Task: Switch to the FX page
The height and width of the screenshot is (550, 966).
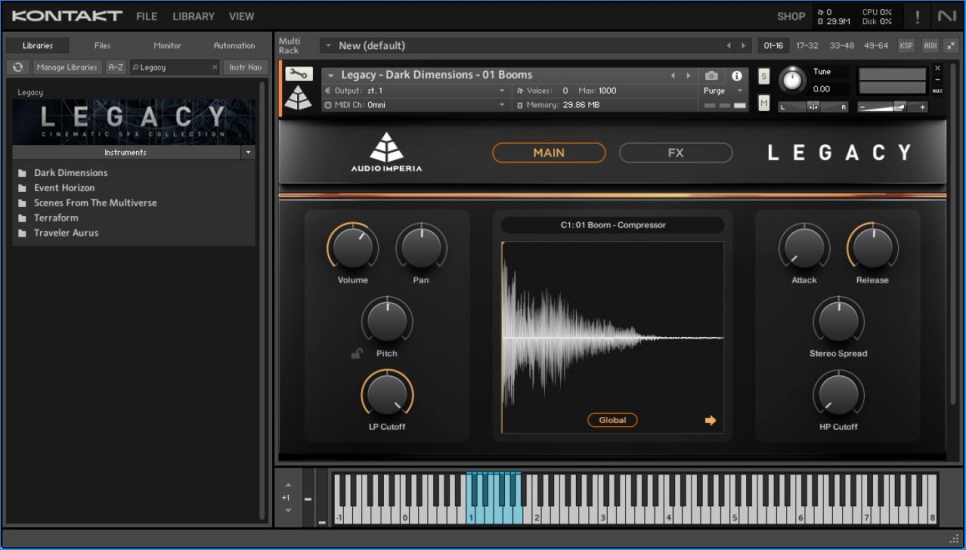Action: [675, 153]
